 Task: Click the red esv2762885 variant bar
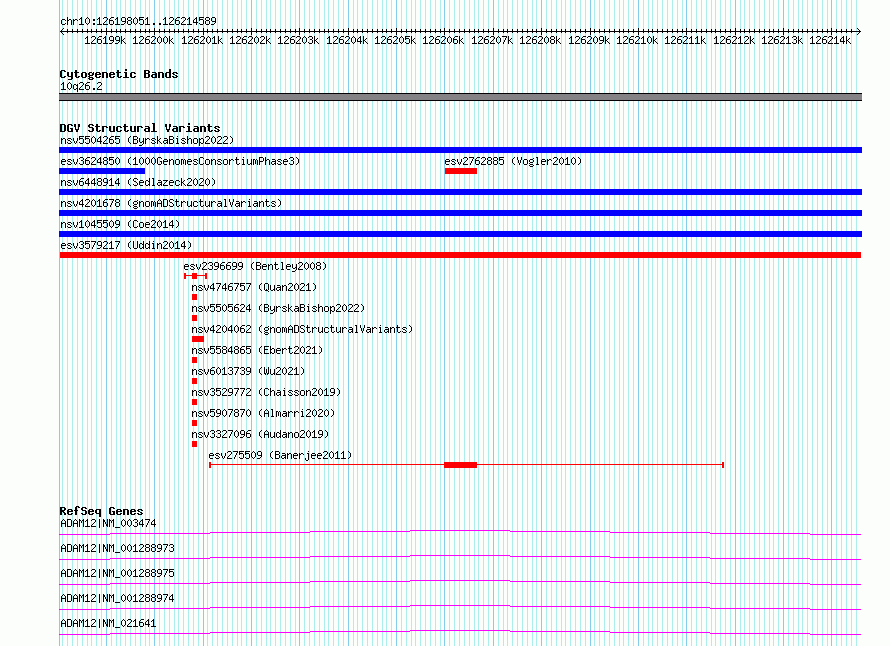click(x=461, y=171)
